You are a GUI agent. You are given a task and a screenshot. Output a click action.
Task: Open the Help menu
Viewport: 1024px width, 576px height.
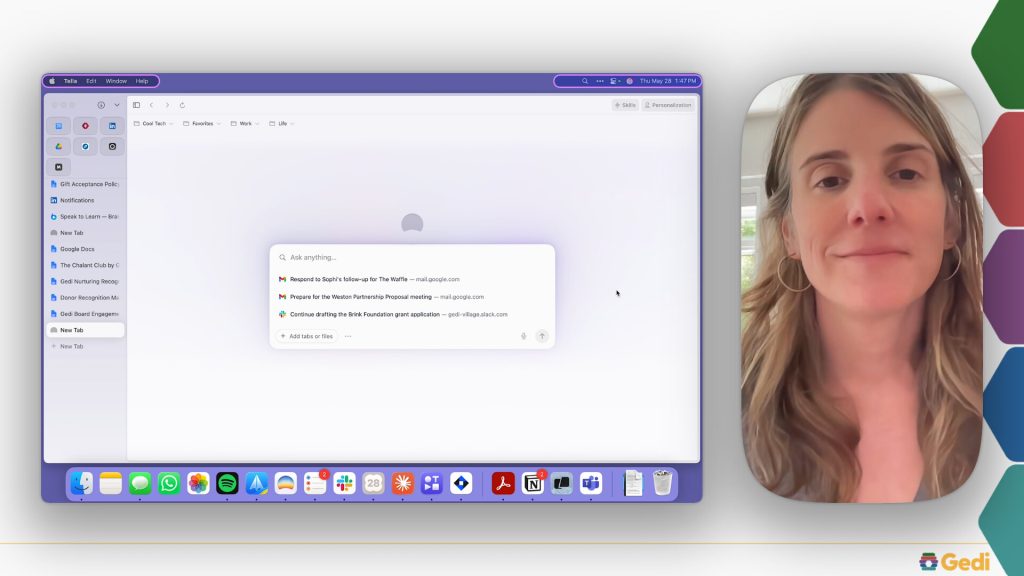(x=142, y=81)
